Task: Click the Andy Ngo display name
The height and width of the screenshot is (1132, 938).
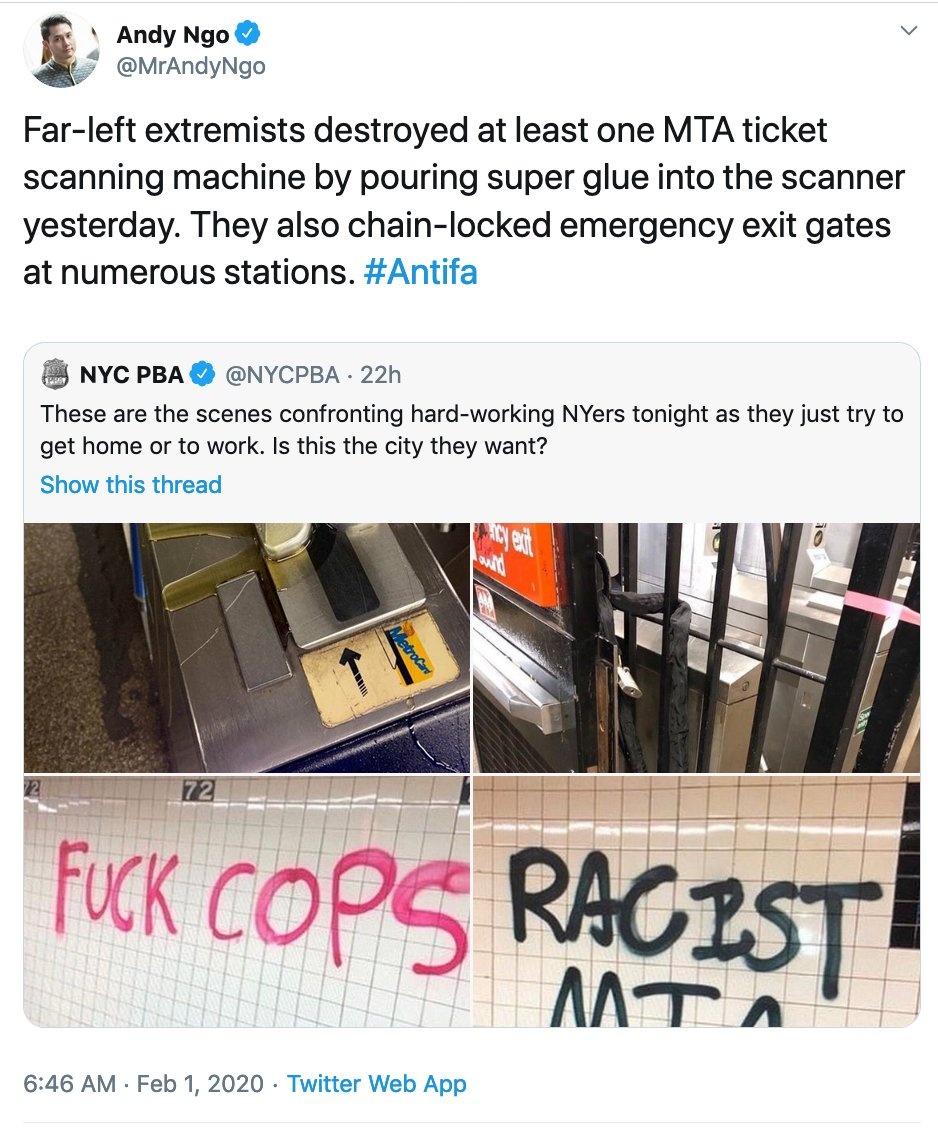Action: 173,34
